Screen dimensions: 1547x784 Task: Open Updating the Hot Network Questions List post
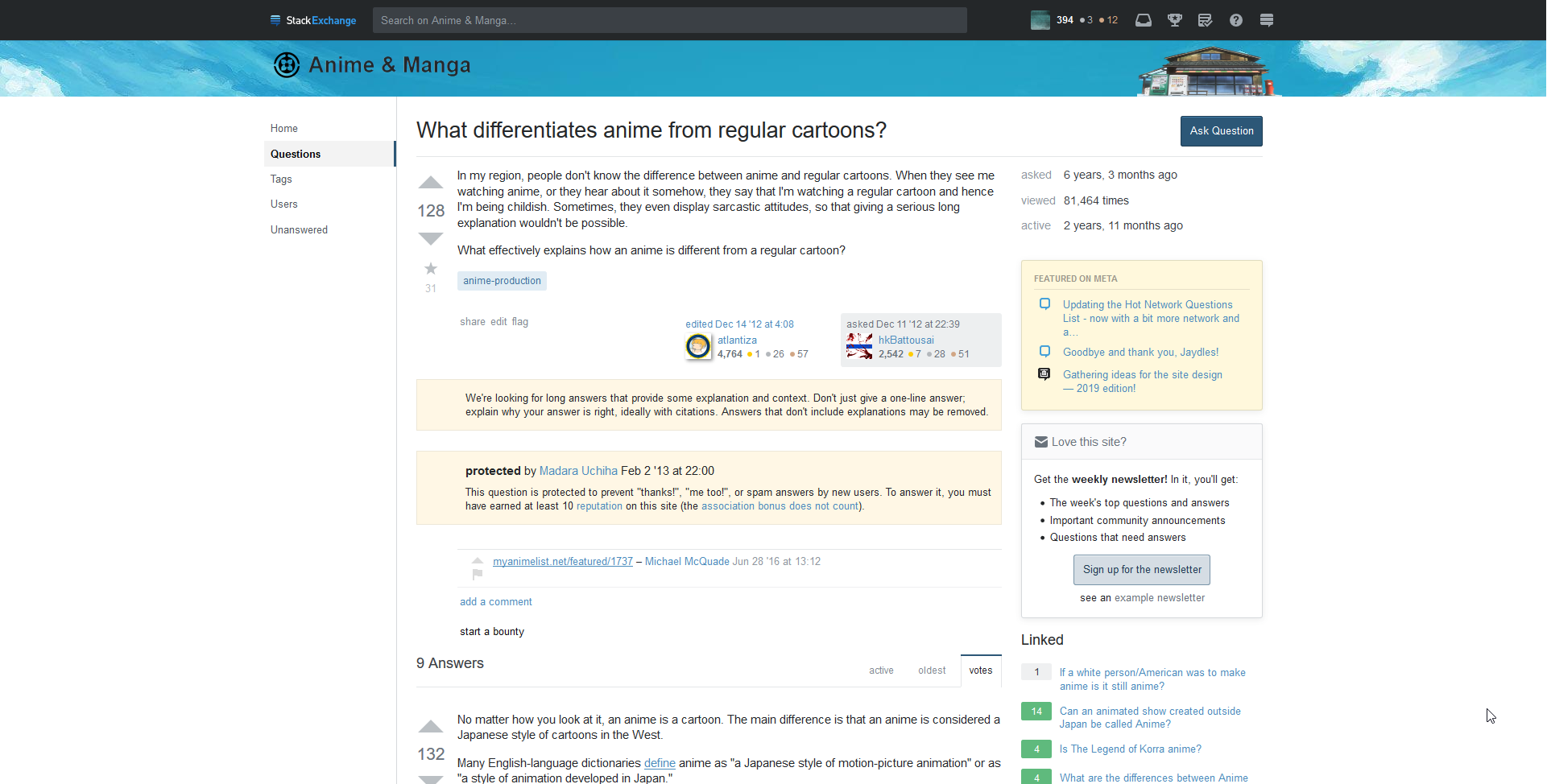pos(1151,318)
